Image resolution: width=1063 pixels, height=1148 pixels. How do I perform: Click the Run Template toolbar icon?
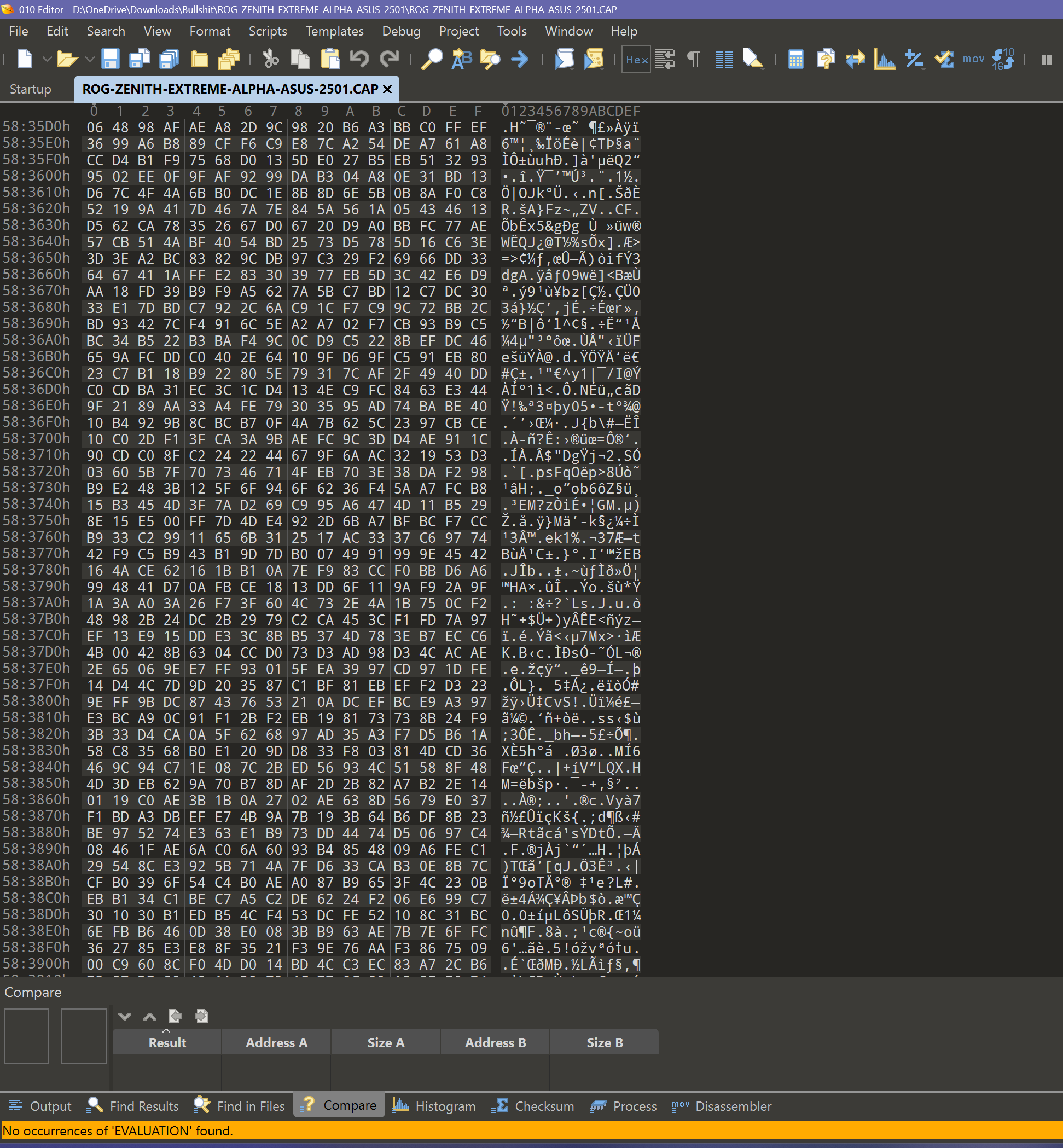pyautogui.click(x=594, y=59)
